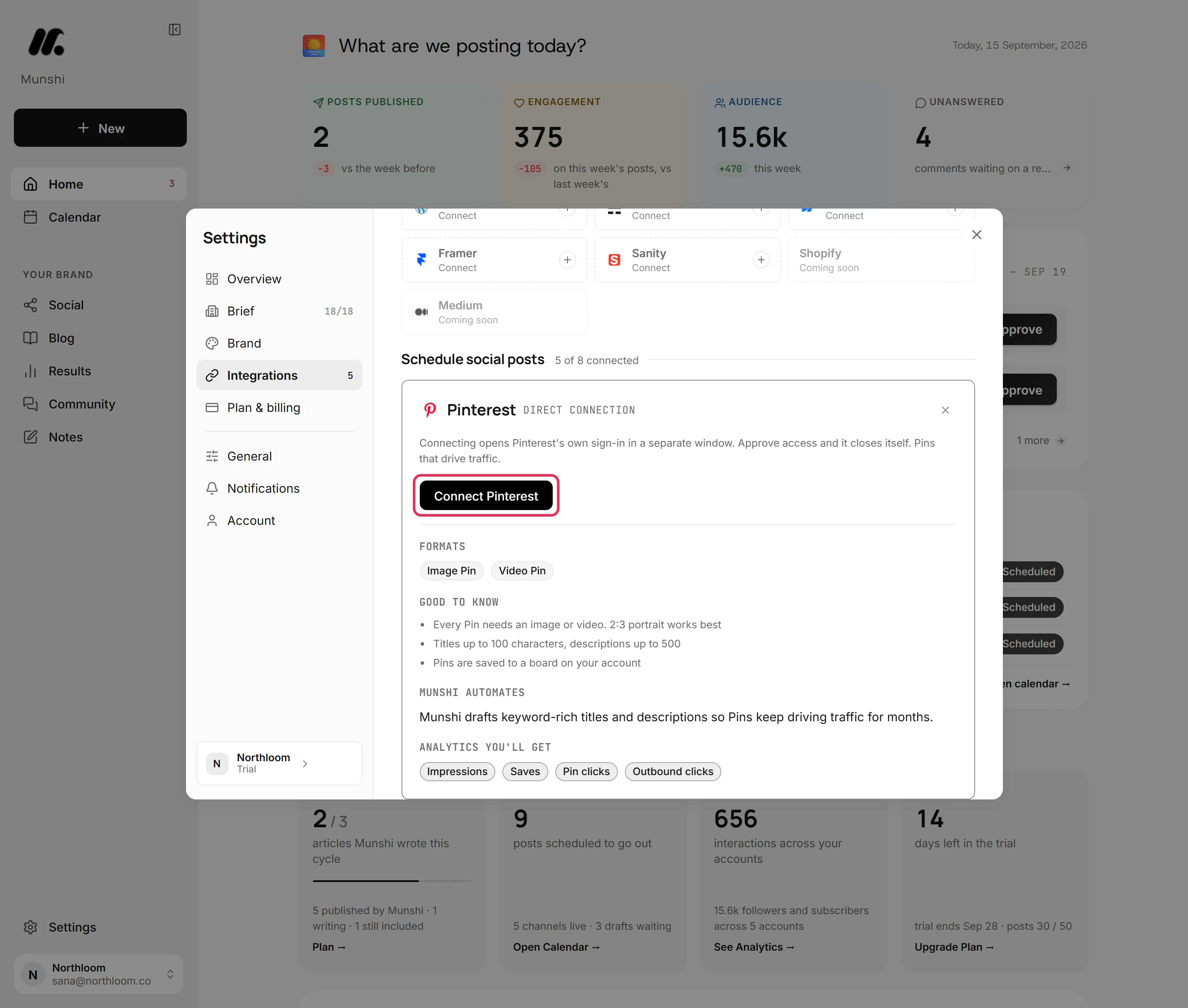Click the Munshi logo
This screenshot has height=1008, width=1188.
pyautogui.click(x=46, y=42)
